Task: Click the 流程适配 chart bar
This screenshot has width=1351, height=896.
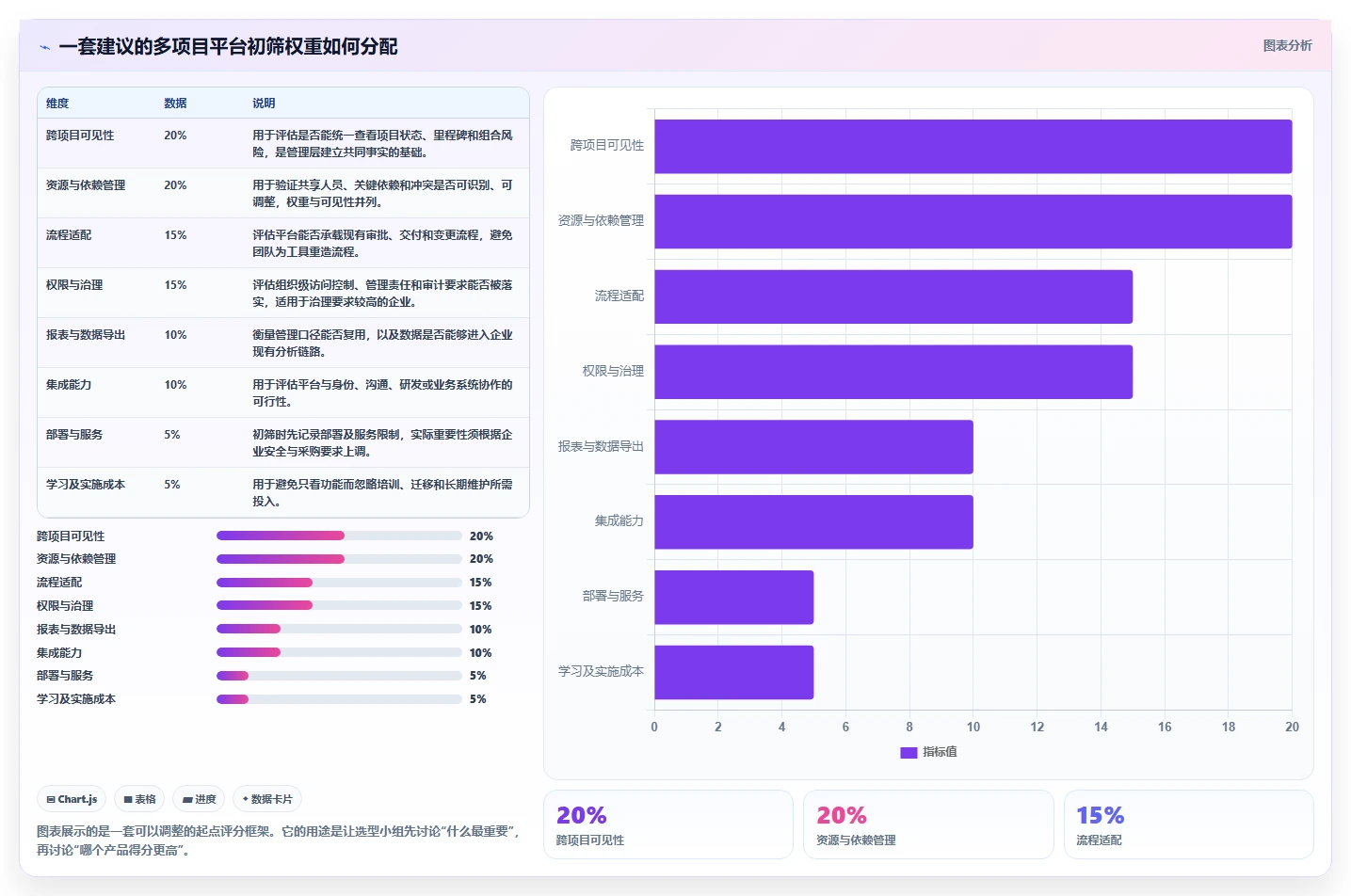Action: click(893, 296)
